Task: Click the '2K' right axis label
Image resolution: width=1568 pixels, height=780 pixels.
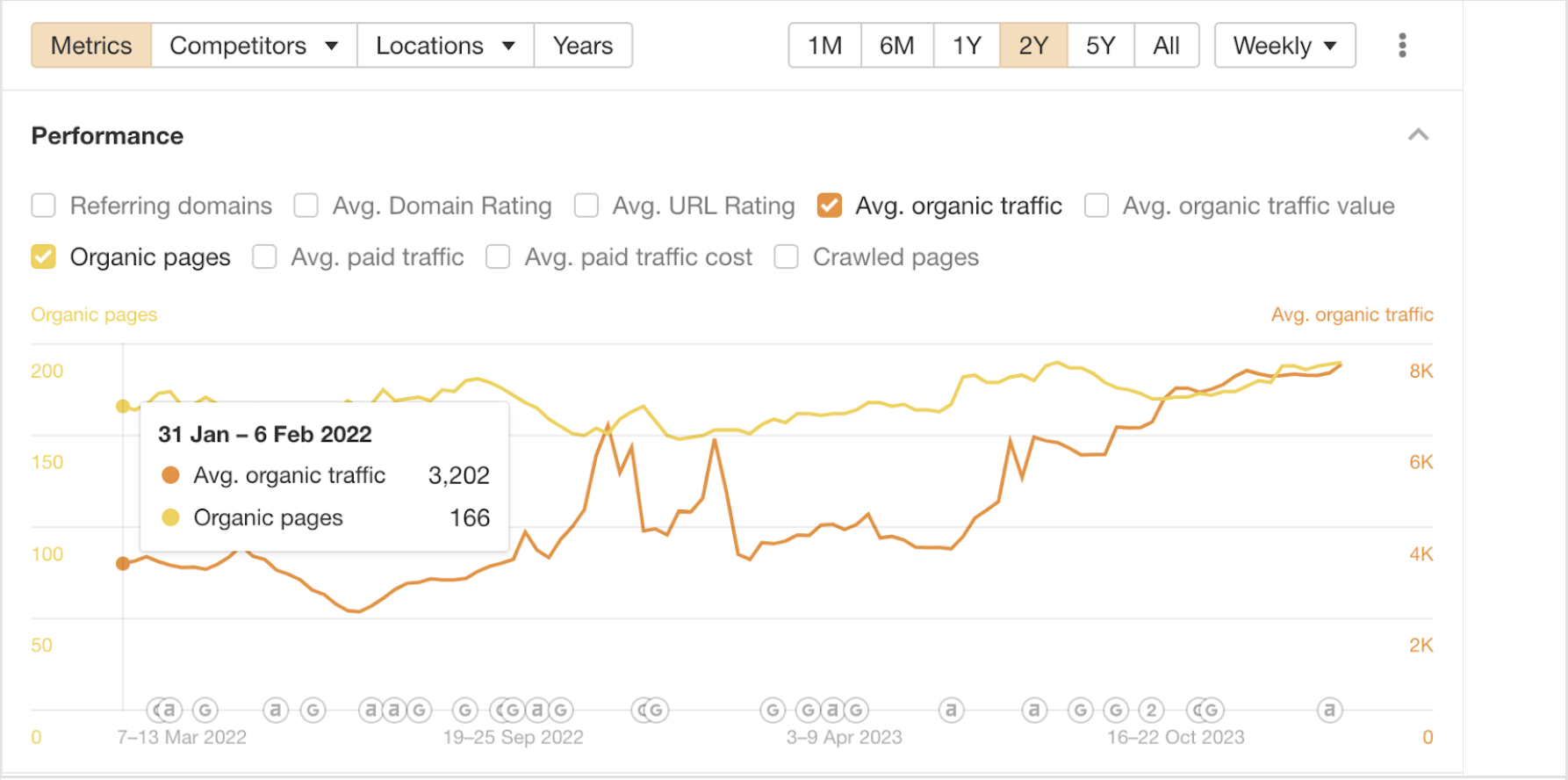Action: pyautogui.click(x=1421, y=645)
